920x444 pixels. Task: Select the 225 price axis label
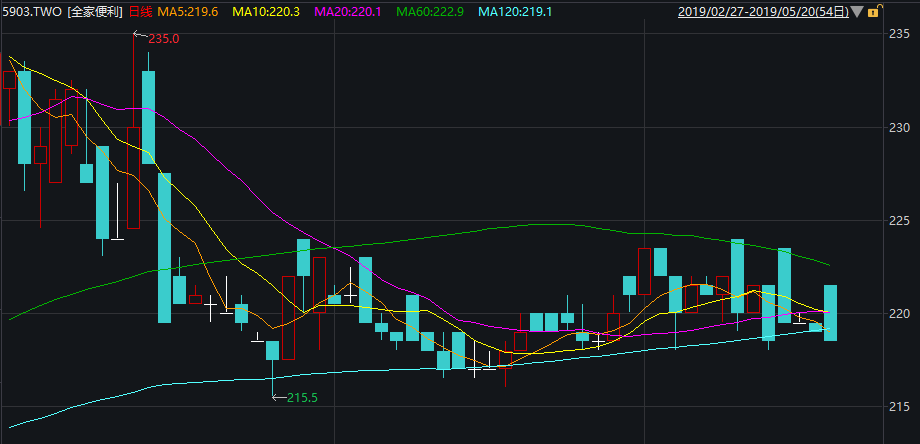tap(899, 220)
